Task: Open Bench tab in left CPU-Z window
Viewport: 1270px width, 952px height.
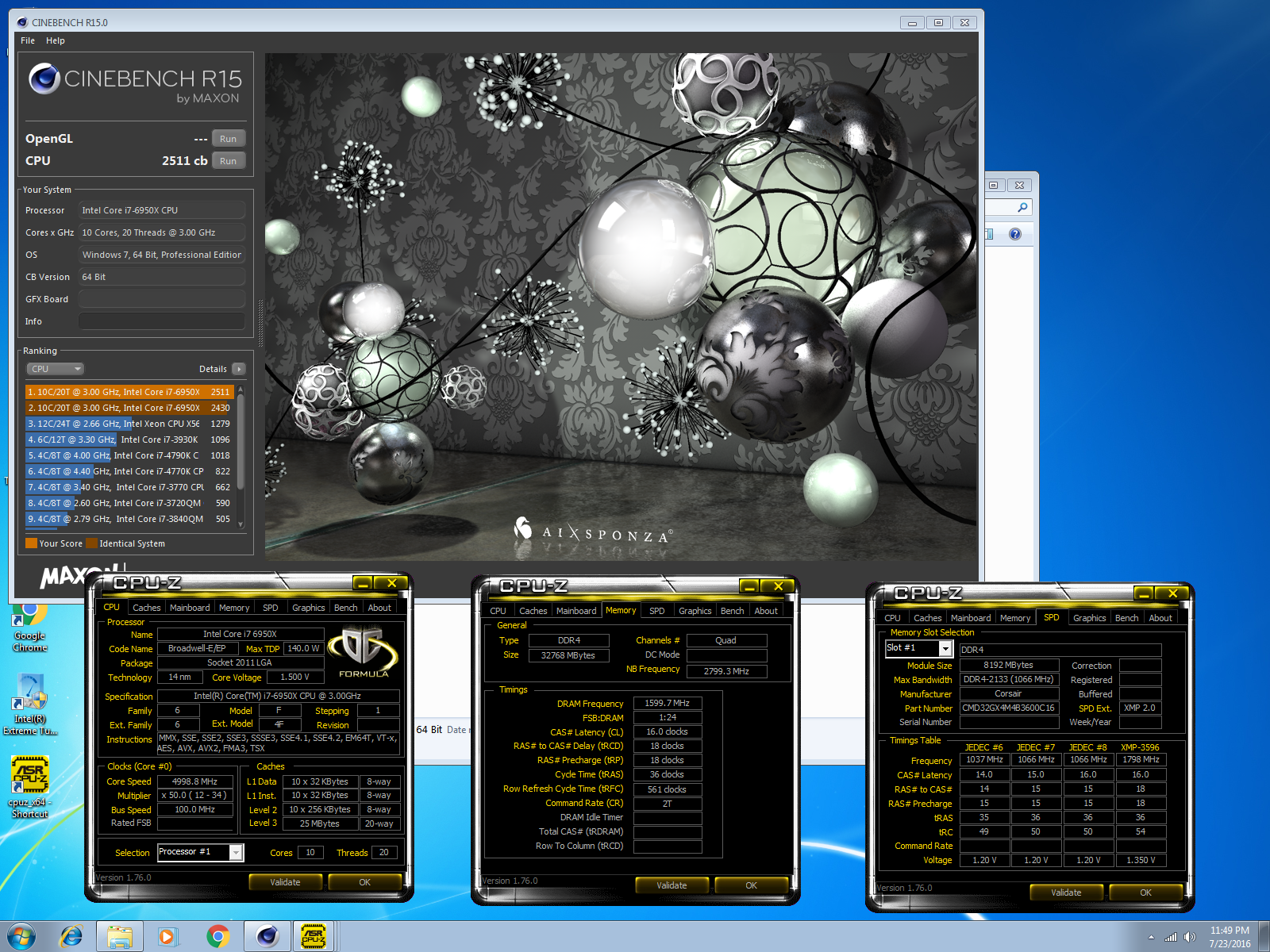Action: tap(346, 608)
